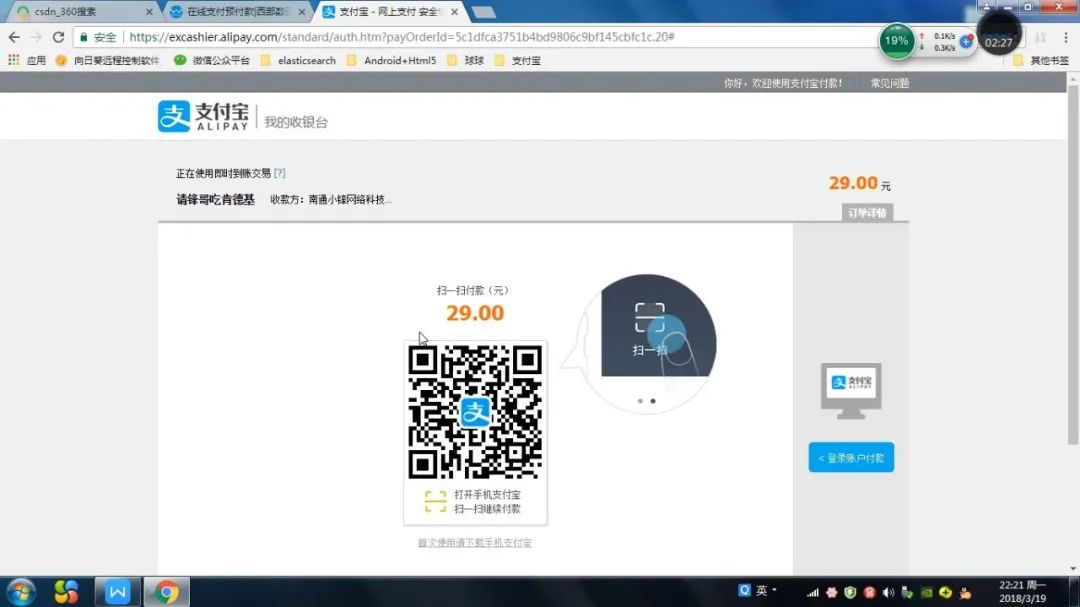Close the 在线支付预付款 tab

pyautogui.click(x=302, y=12)
